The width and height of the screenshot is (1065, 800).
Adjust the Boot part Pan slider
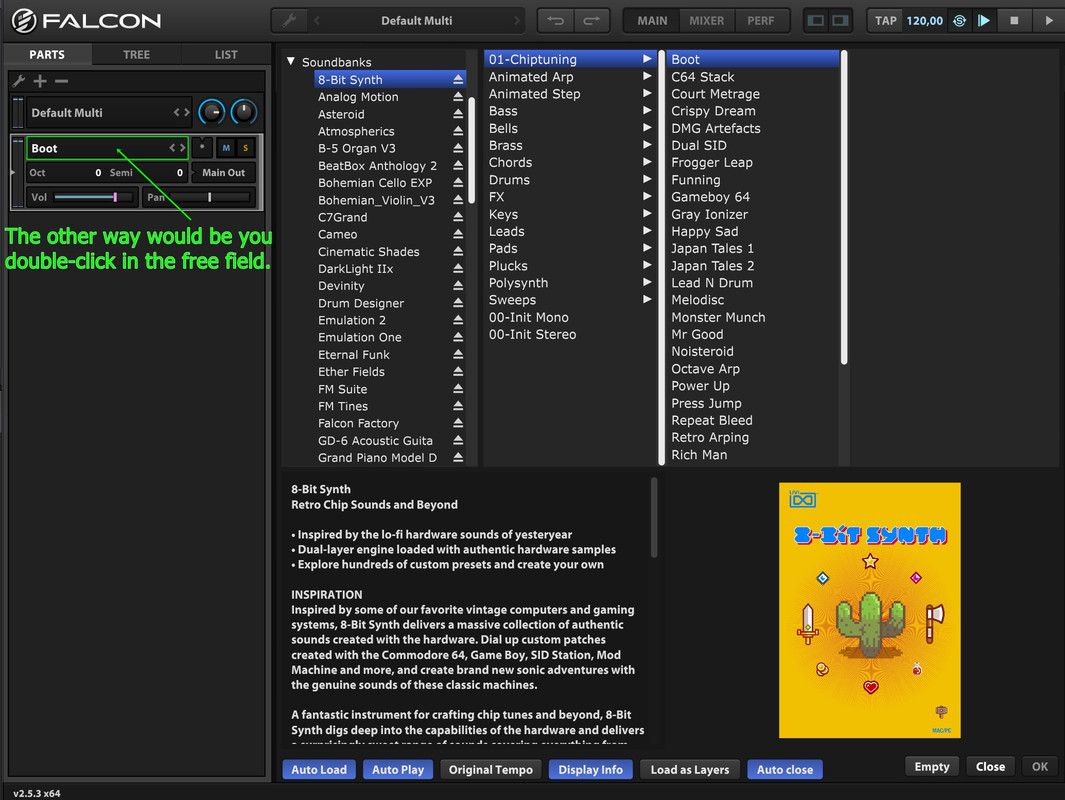click(x=209, y=197)
